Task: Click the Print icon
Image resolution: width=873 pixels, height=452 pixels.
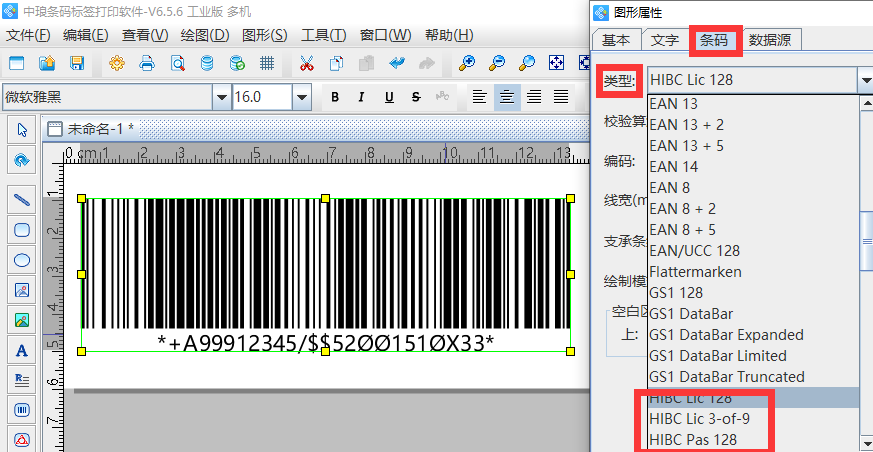Action: click(147, 63)
